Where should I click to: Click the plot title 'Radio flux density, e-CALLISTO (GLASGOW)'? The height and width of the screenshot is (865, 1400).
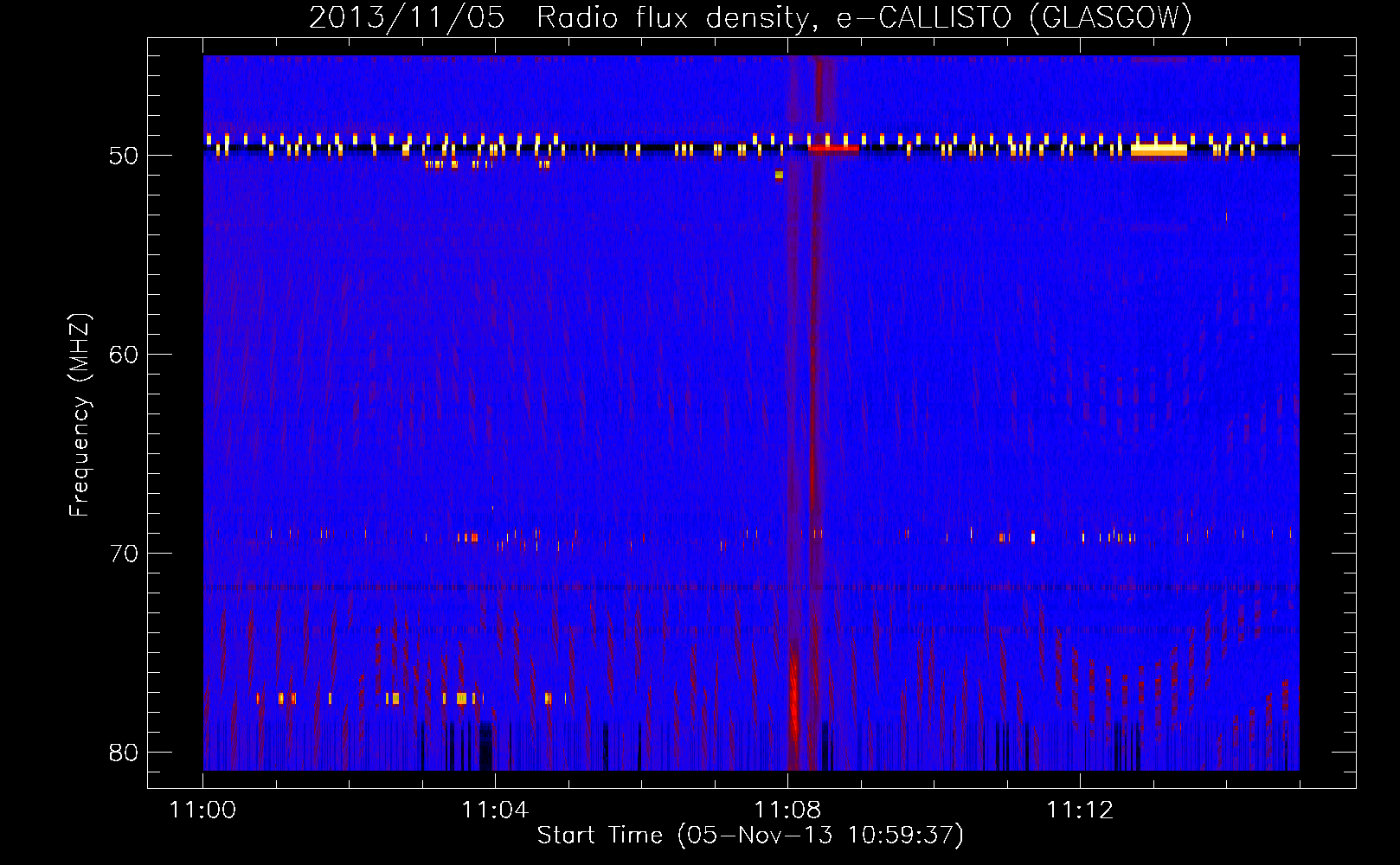(864, 18)
